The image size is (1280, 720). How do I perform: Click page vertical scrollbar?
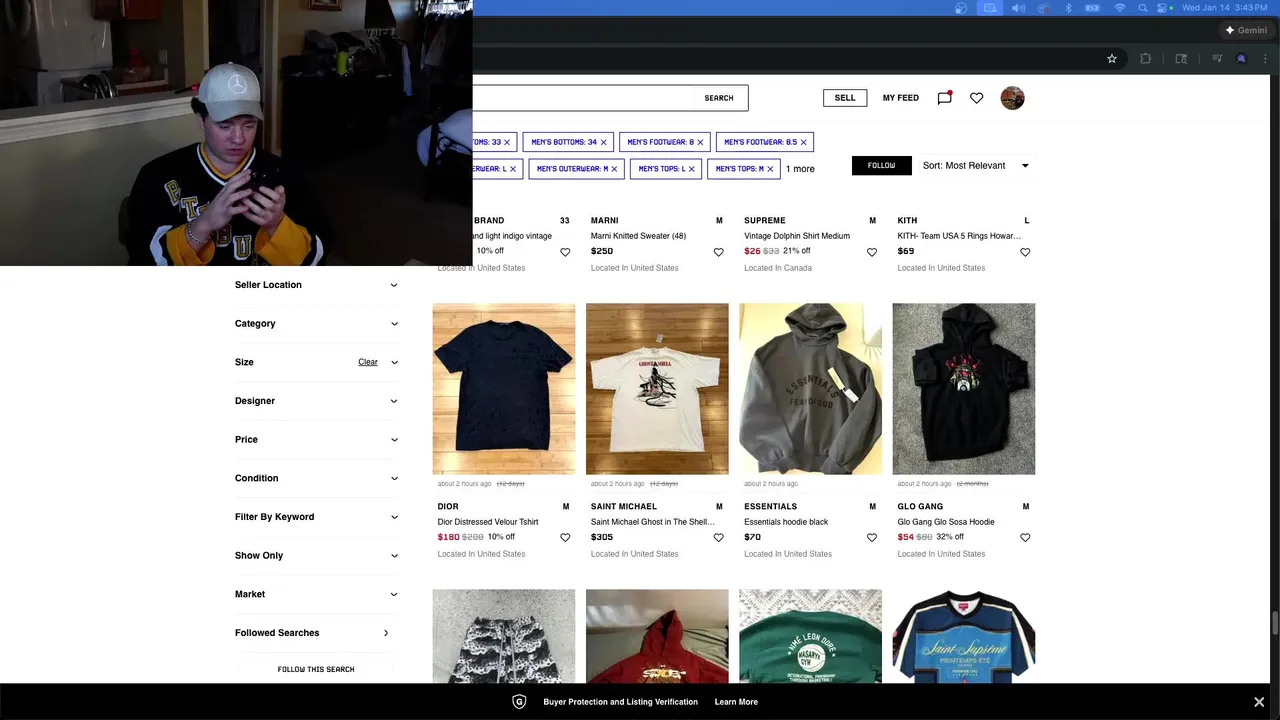click(x=1274, y=624)
